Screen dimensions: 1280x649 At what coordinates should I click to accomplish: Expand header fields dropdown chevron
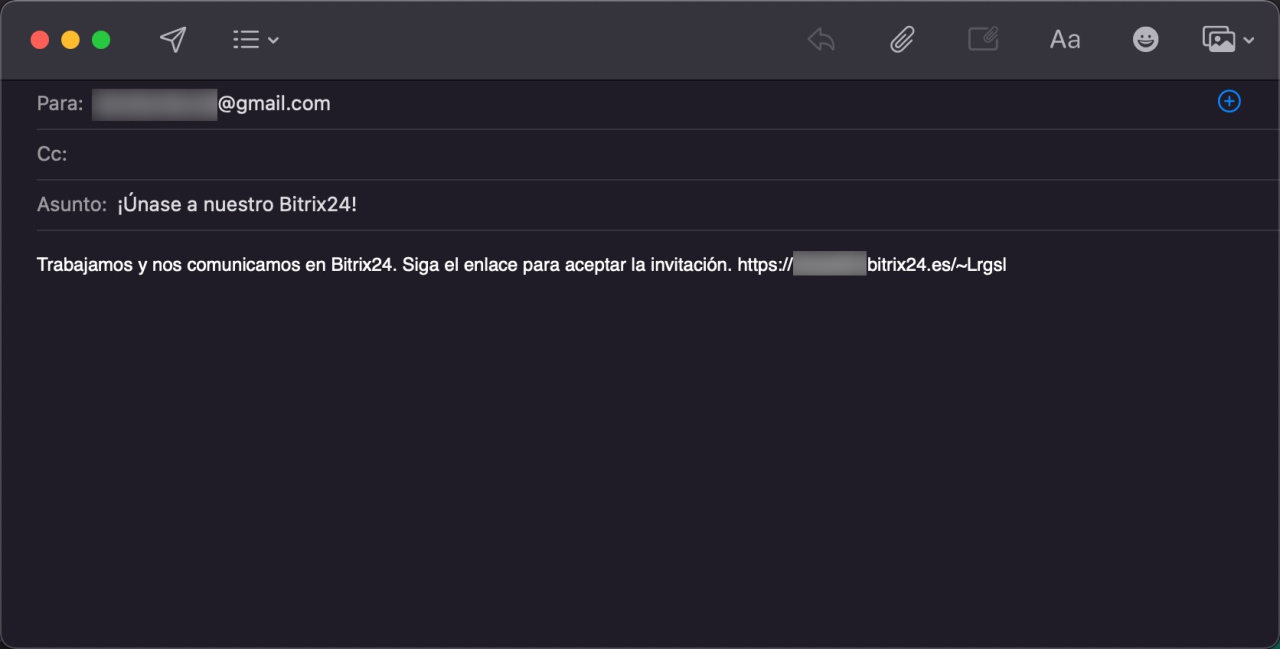[273, 41]
